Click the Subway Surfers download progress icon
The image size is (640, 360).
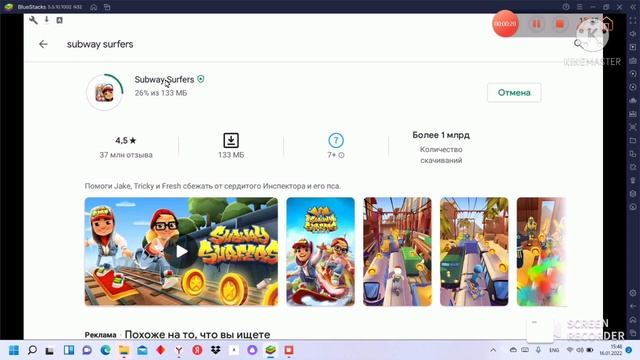point(104,93)
